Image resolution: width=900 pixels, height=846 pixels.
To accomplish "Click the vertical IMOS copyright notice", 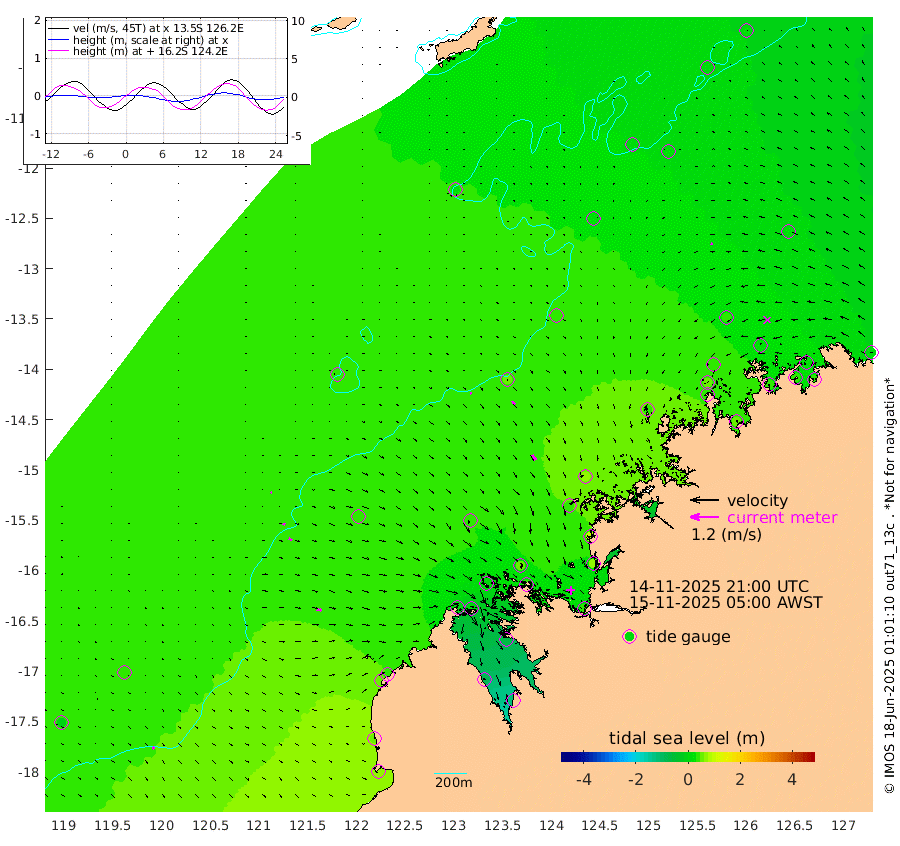I will tap(889, 585).
